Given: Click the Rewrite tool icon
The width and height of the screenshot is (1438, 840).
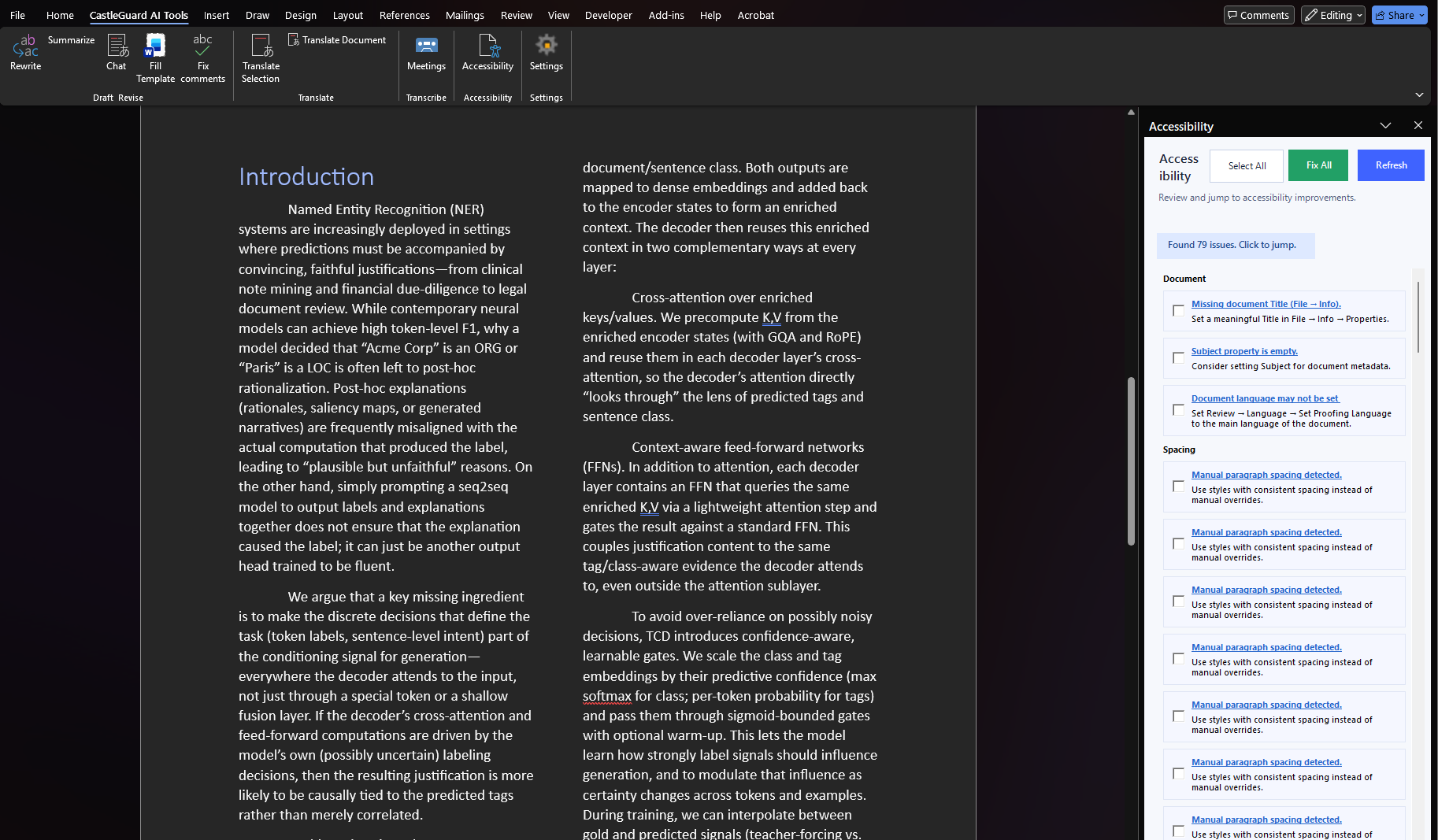Looking at the screenshot, I should tap(25, 46).
